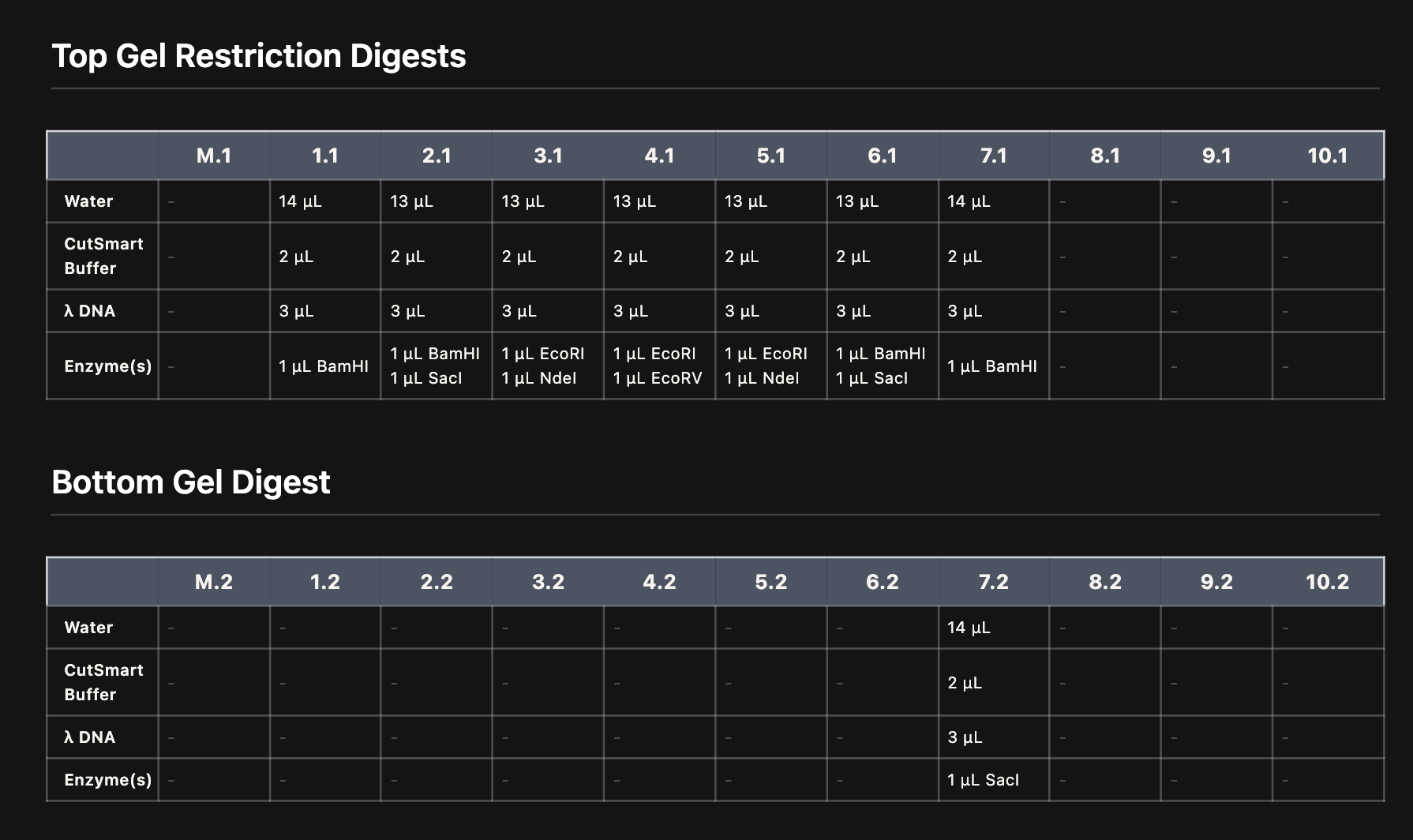Select the λ DNA row label in bottom table

[90, 737]
